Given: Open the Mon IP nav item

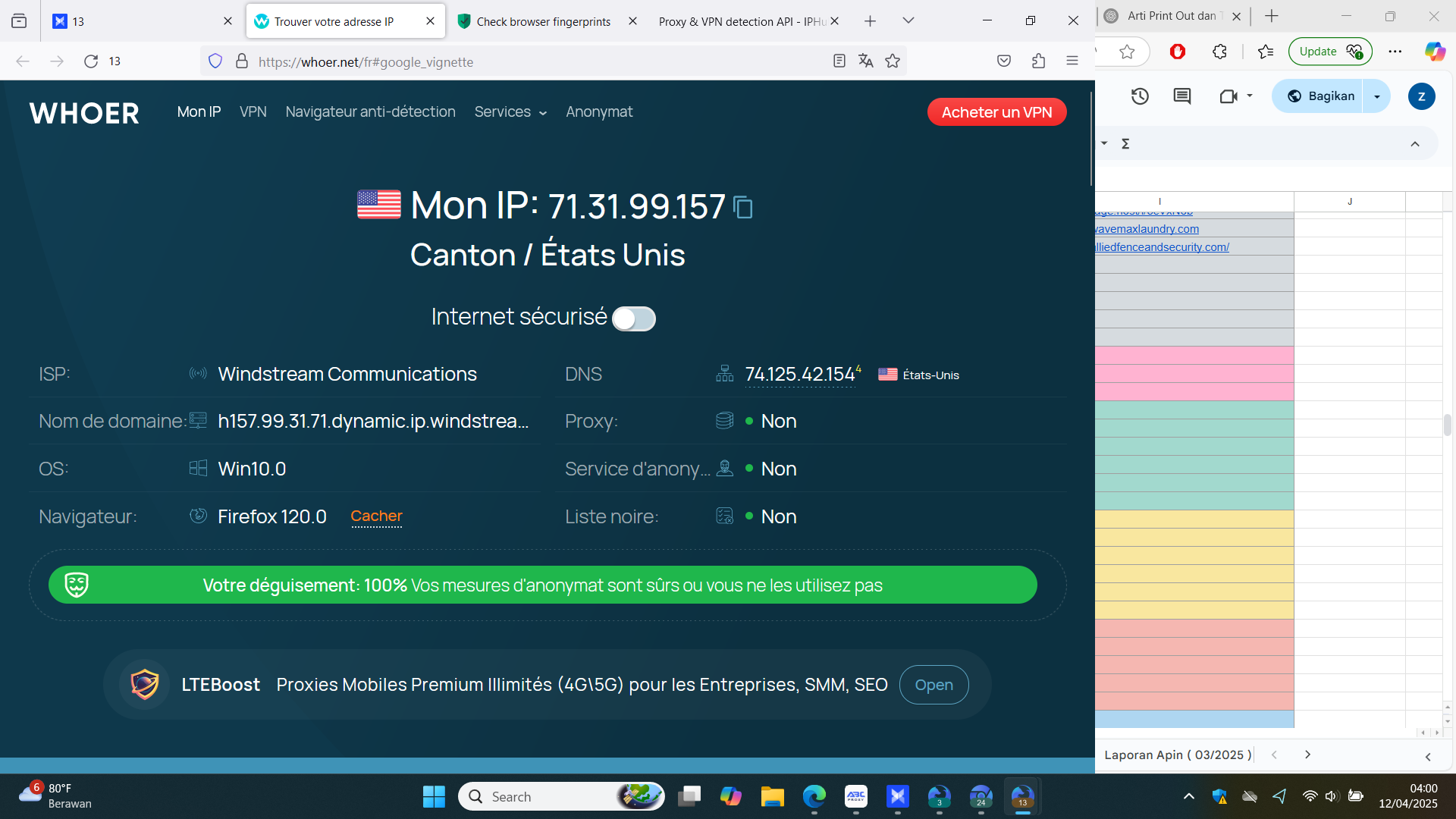Looking at the screenshot, I should 199,111.
